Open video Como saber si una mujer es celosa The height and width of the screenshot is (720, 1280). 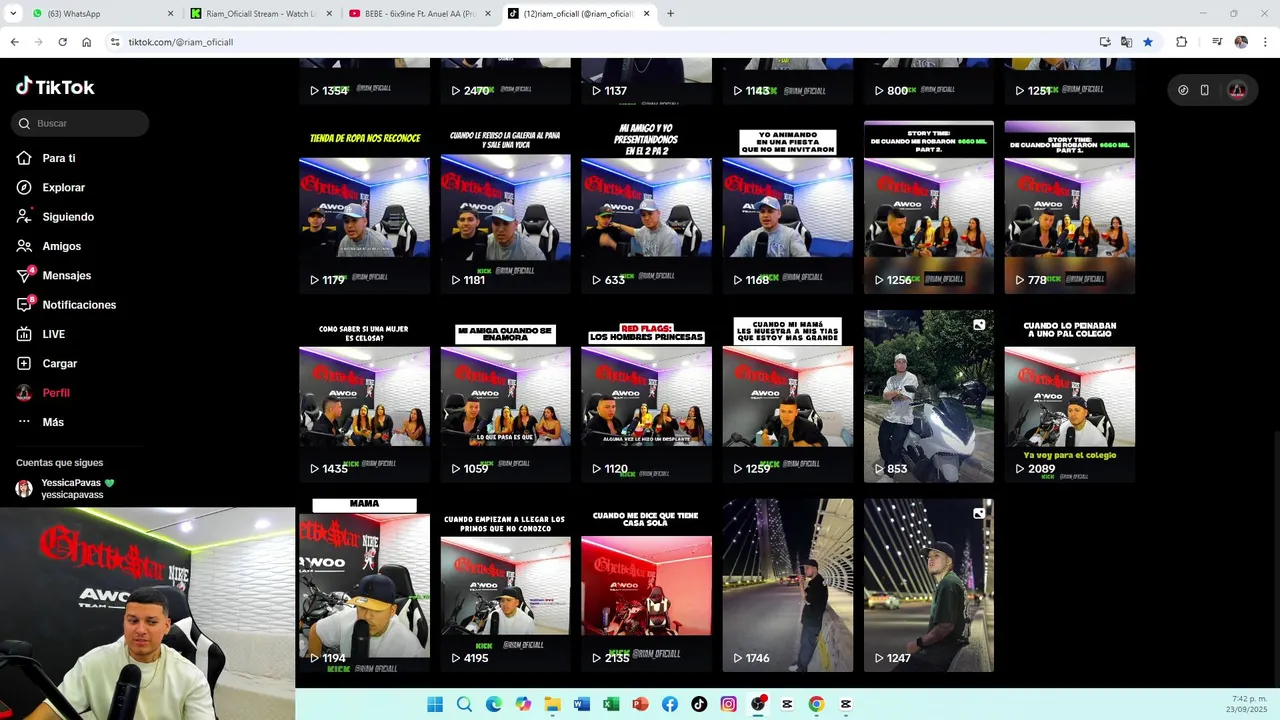(364, 396)
